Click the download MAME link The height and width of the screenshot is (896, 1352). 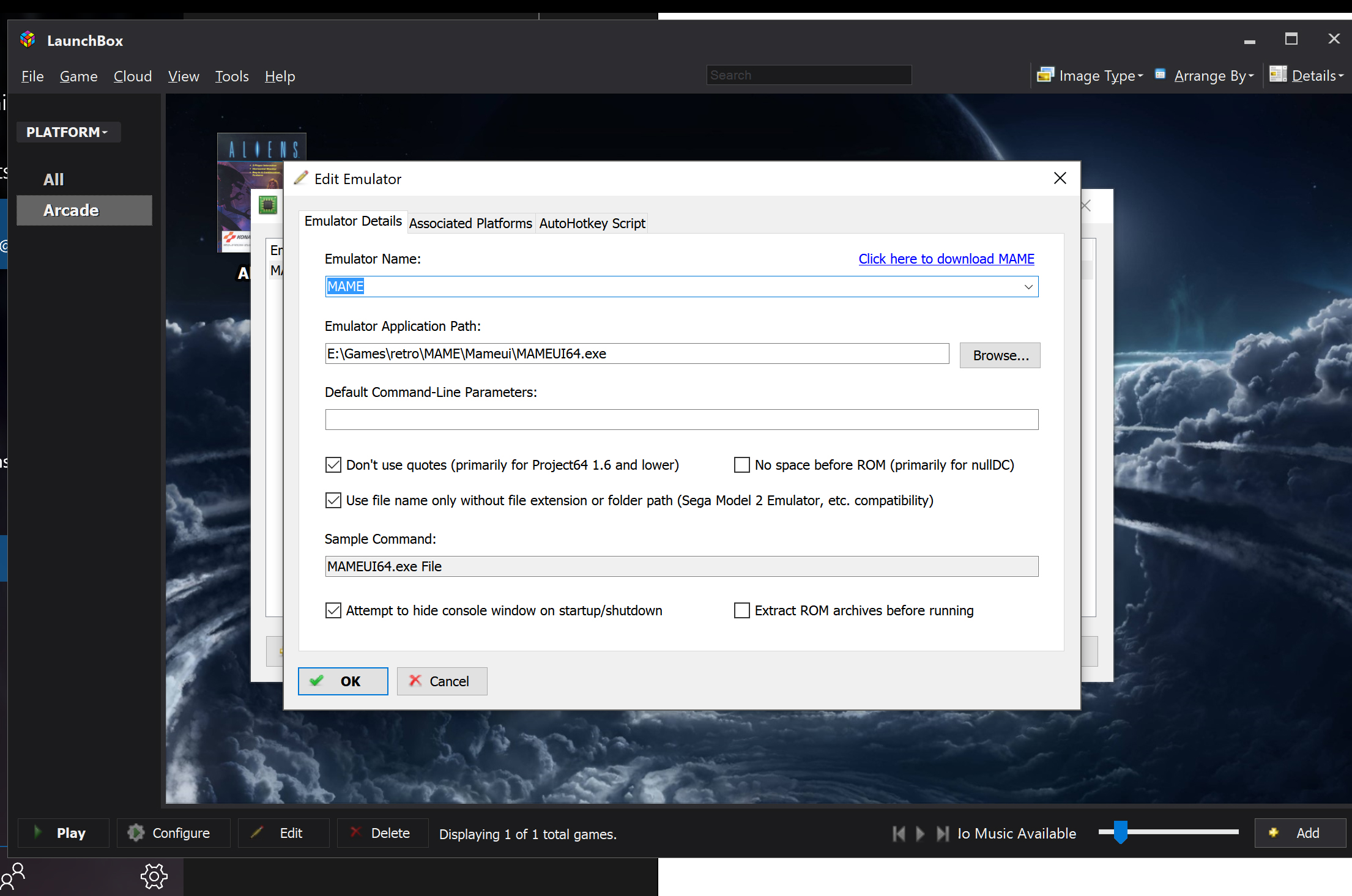pyautogui.click(x=946, y=259)
